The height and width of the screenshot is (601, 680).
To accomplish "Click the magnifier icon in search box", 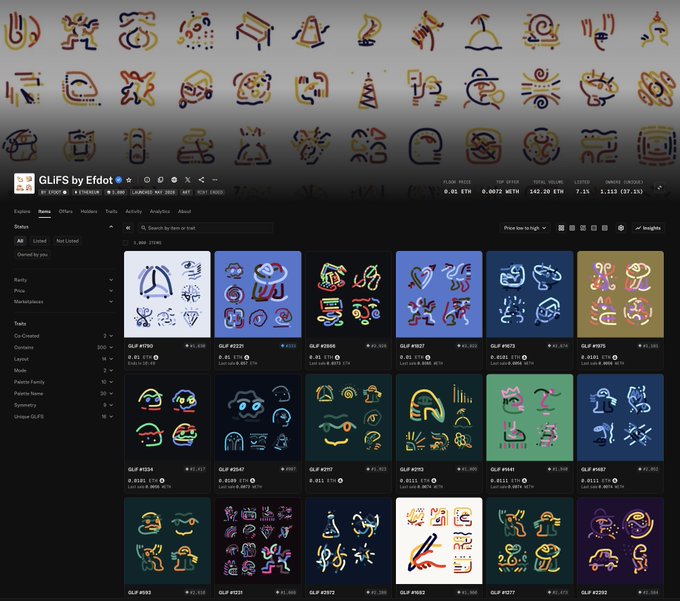I will point(143,228).
